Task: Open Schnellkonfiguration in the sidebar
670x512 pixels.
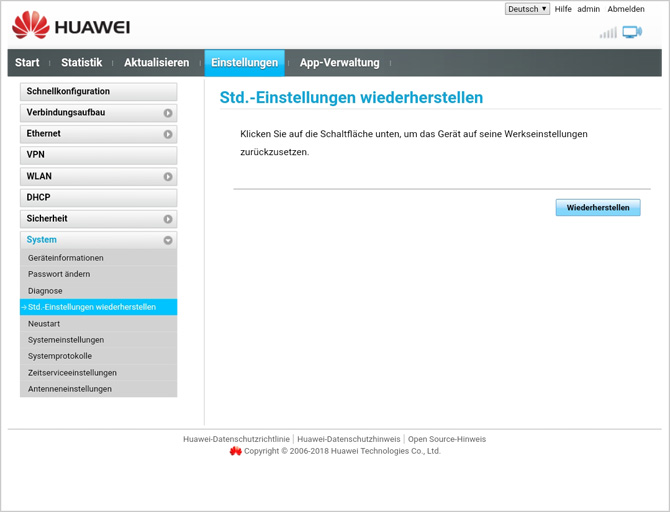Action: pyautogui.click(x=98, y=92)
